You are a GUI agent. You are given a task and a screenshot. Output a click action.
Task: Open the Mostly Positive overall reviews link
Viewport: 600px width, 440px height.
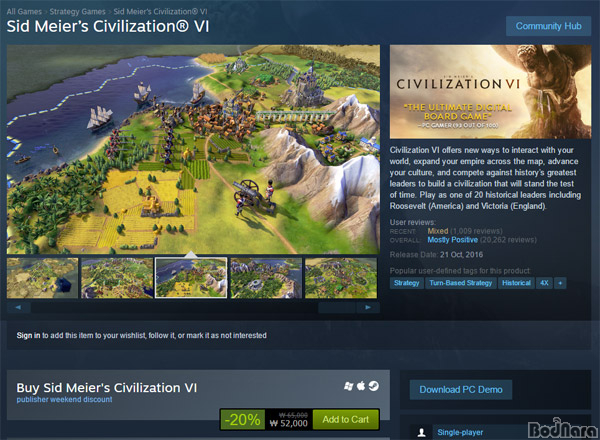pos(453,240)
